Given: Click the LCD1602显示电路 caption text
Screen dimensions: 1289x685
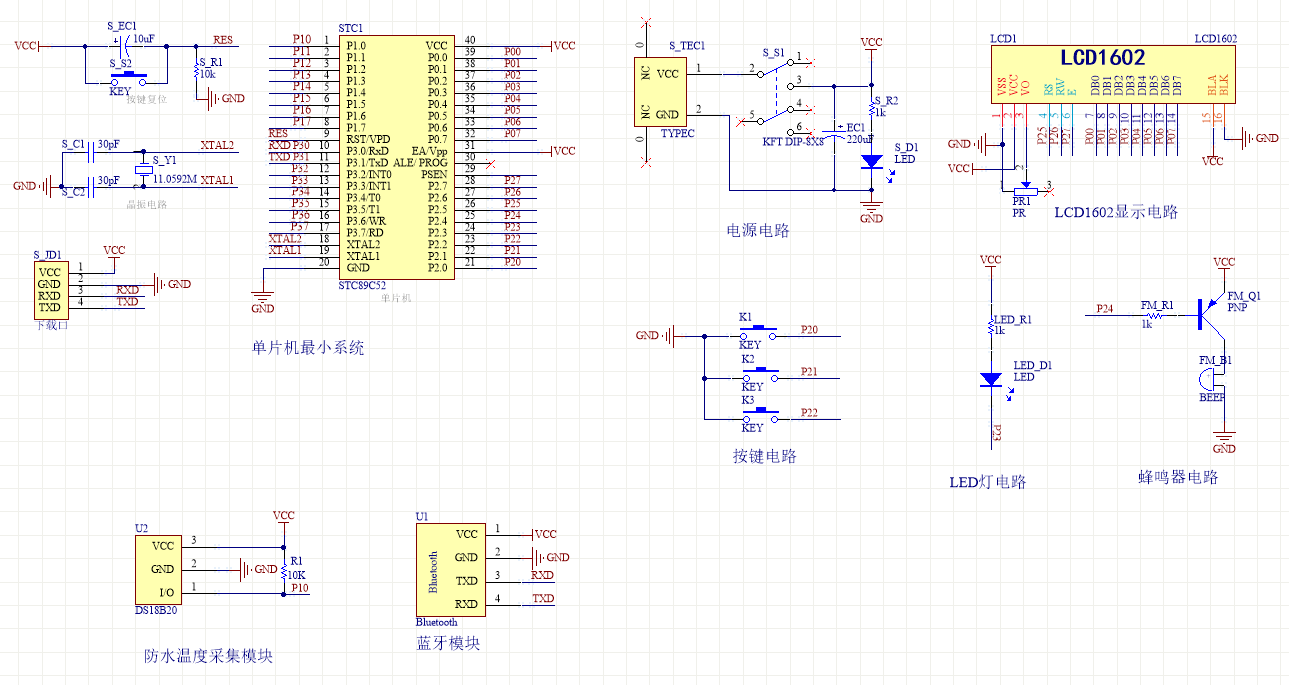Looking at the screenshot, I should pos(1116,212).
